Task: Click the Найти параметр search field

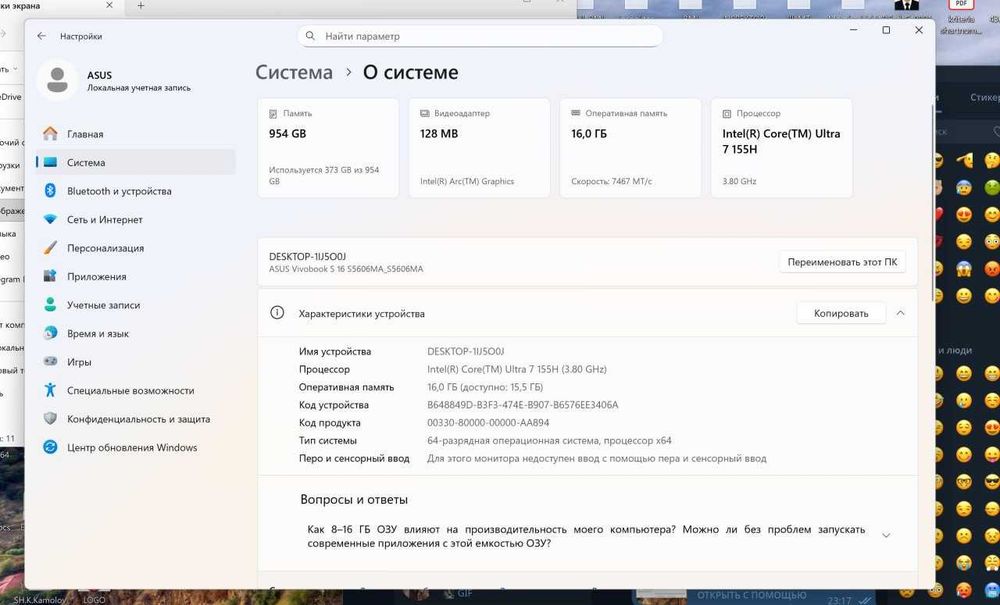Action: tap(480, 36)
